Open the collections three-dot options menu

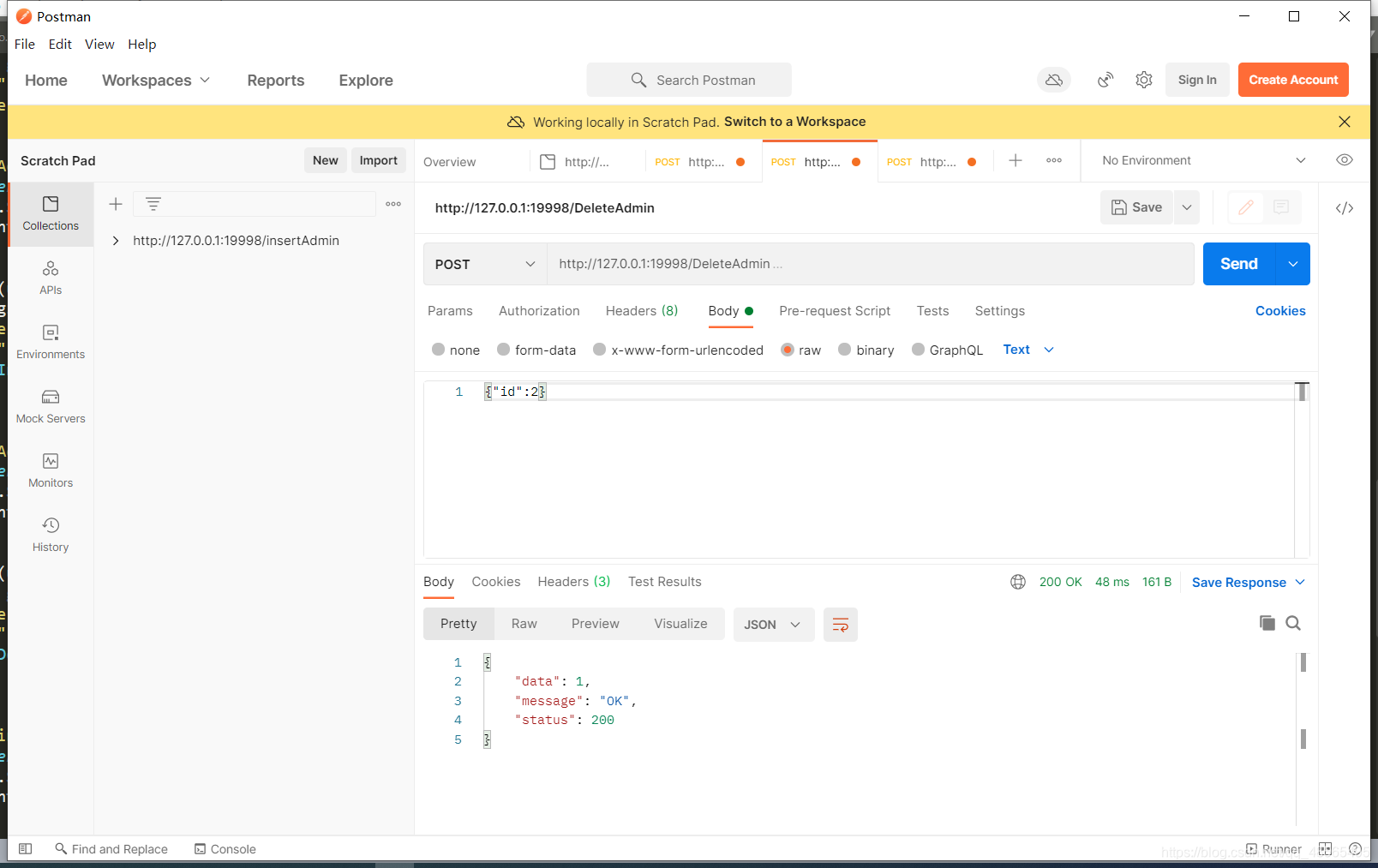(393, 204)
